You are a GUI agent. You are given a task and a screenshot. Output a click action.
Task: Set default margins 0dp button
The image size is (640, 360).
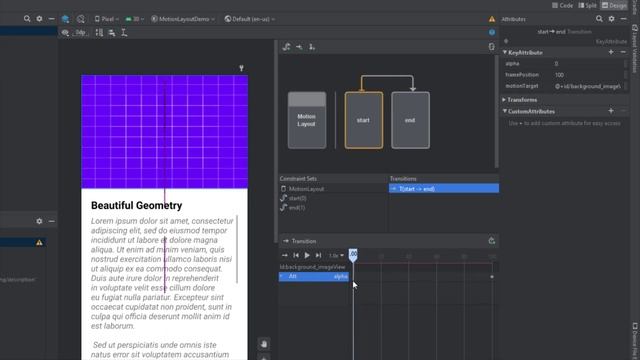pos(80,33)
